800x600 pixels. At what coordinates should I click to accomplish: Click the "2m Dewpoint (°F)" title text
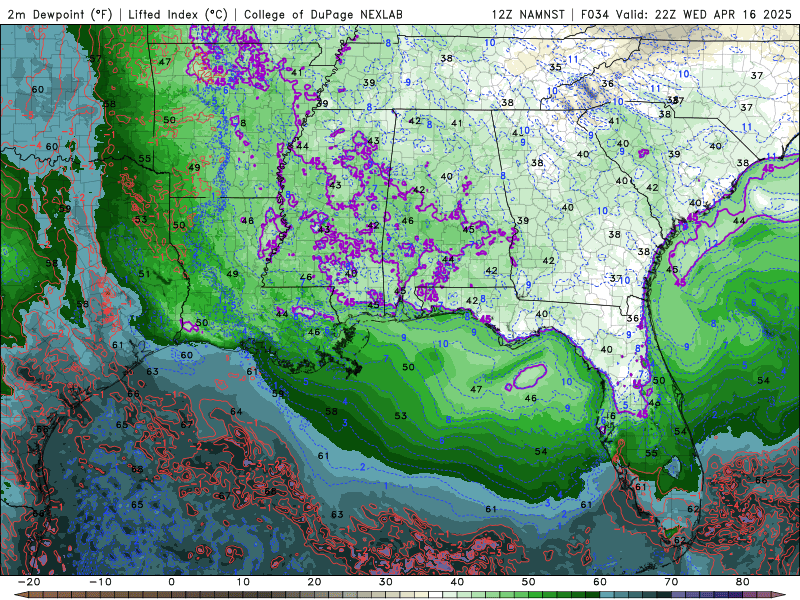(60, 14)
